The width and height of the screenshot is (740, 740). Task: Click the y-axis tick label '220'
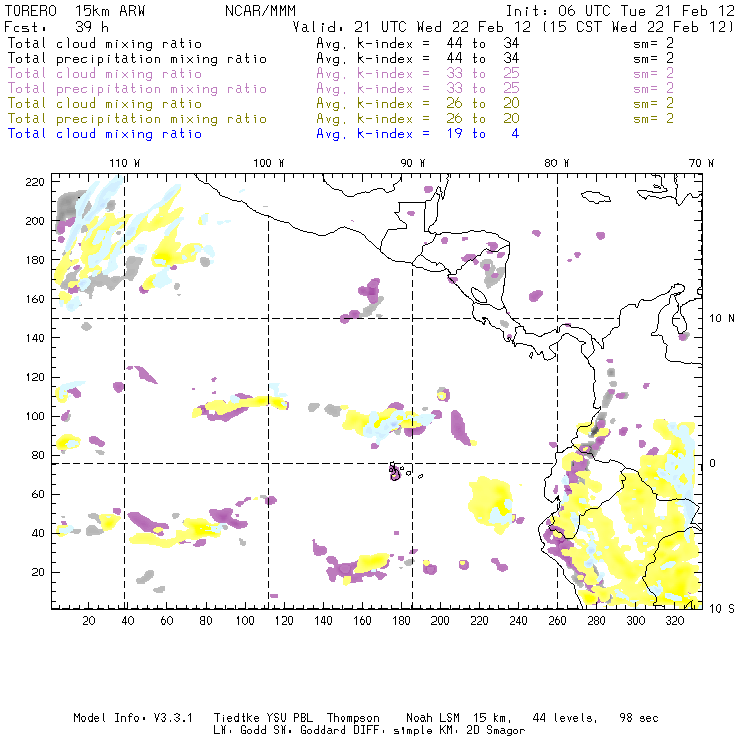(35, 182)
